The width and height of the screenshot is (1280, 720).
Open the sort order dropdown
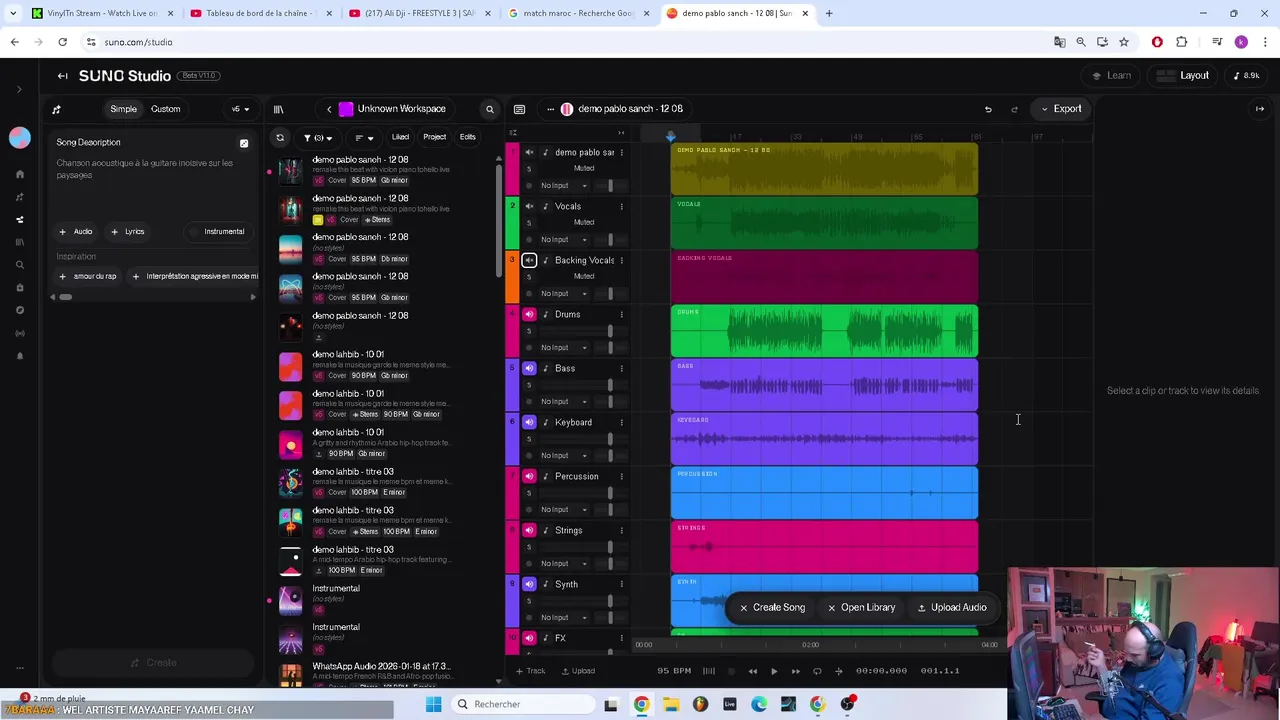[x=364, y=138]
